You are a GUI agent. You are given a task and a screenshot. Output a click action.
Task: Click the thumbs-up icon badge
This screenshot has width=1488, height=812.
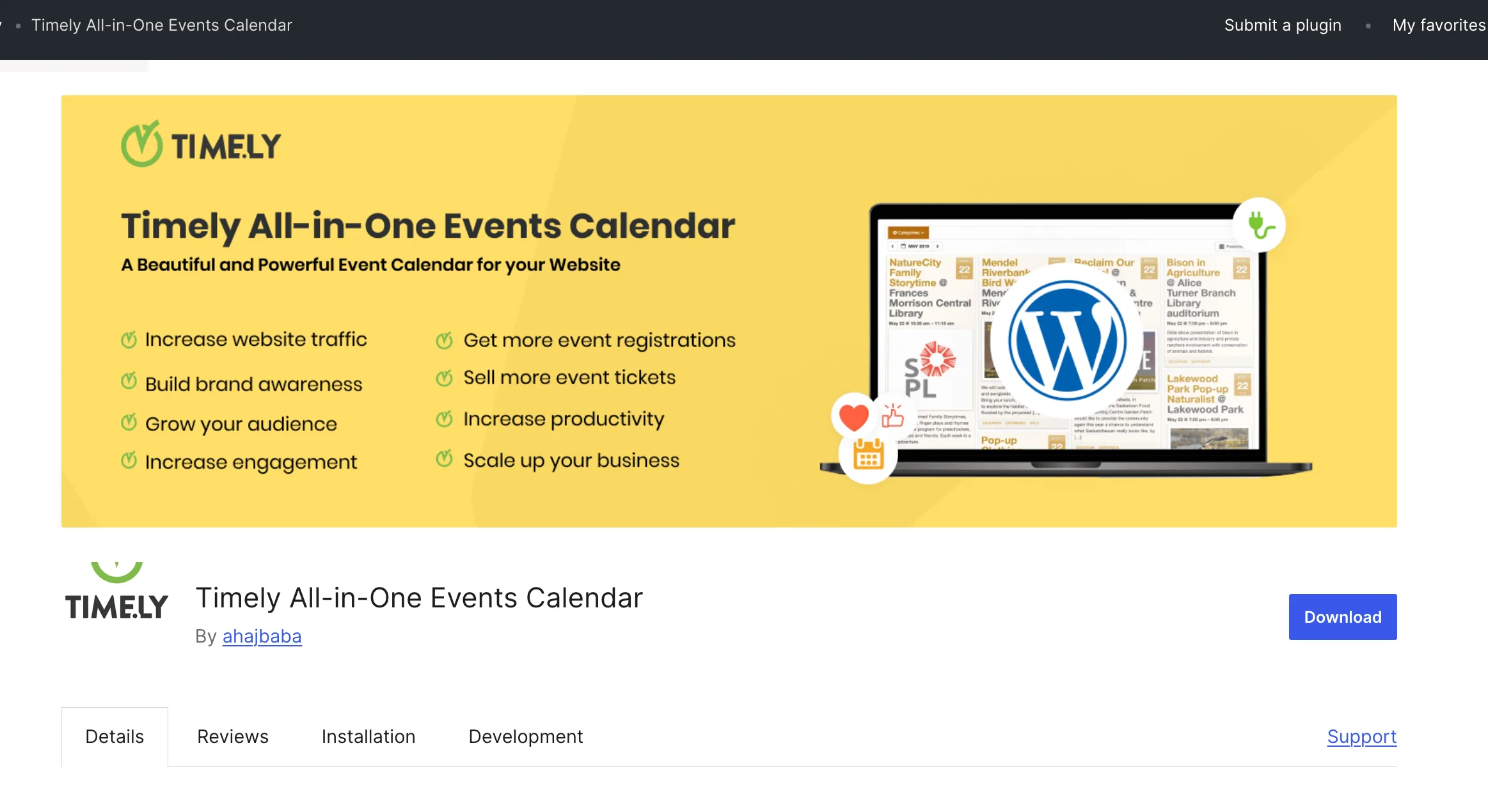pos(892,416)
